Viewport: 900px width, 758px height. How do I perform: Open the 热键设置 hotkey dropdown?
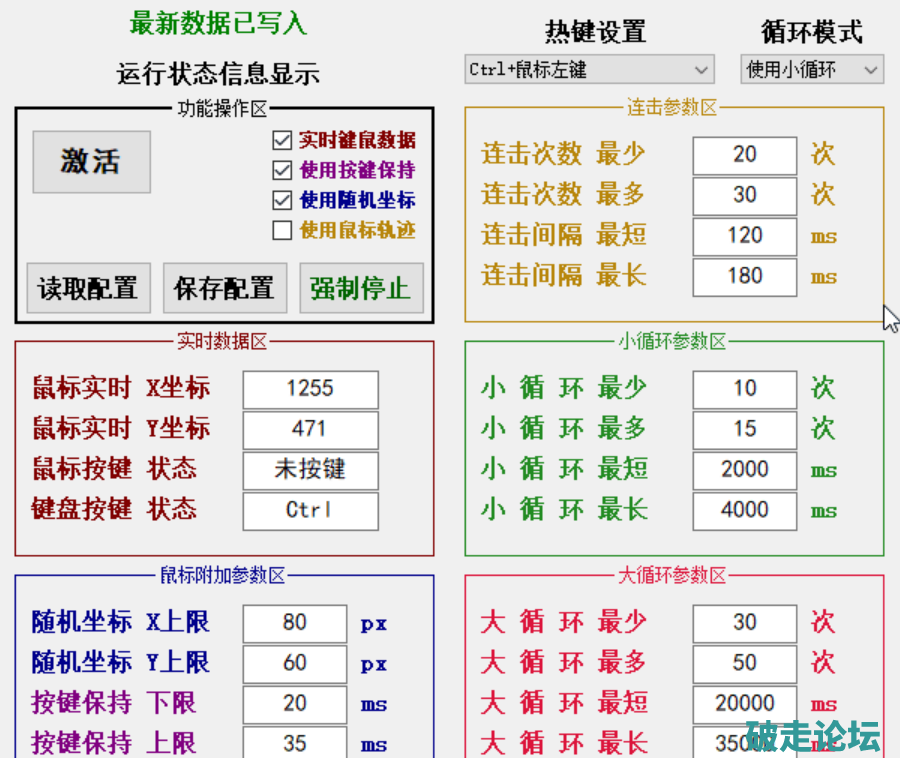589,70
